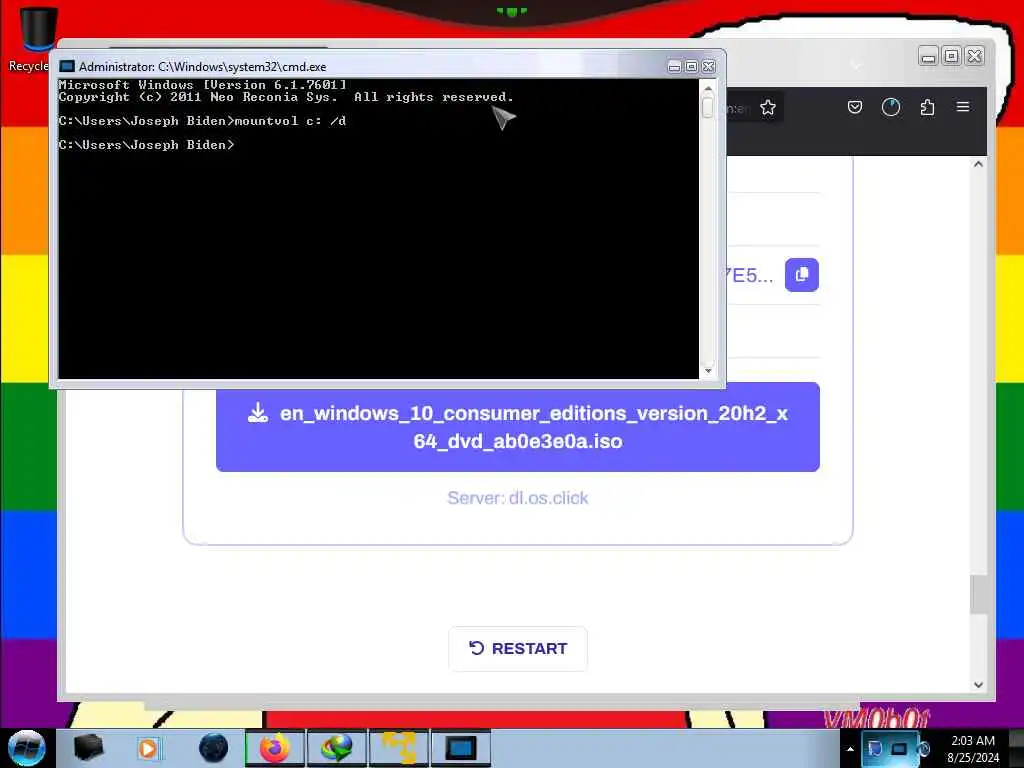Open the yellow network taskbar icon

tap(398, 748)
